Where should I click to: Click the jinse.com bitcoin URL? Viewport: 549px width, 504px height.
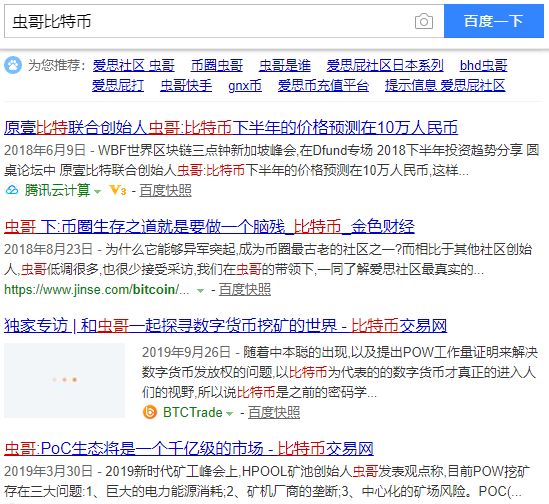point(97,290)
